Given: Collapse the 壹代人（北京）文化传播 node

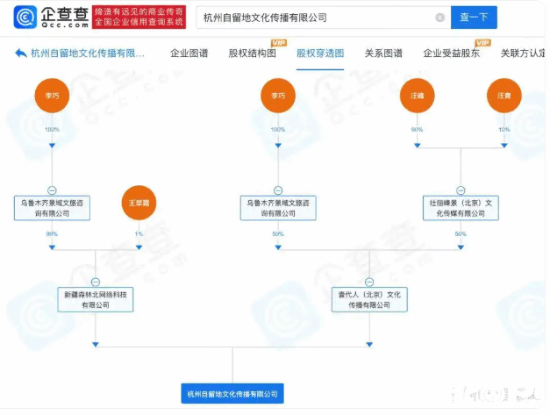Looking at the screenshot, I should (x=369, y=282).
